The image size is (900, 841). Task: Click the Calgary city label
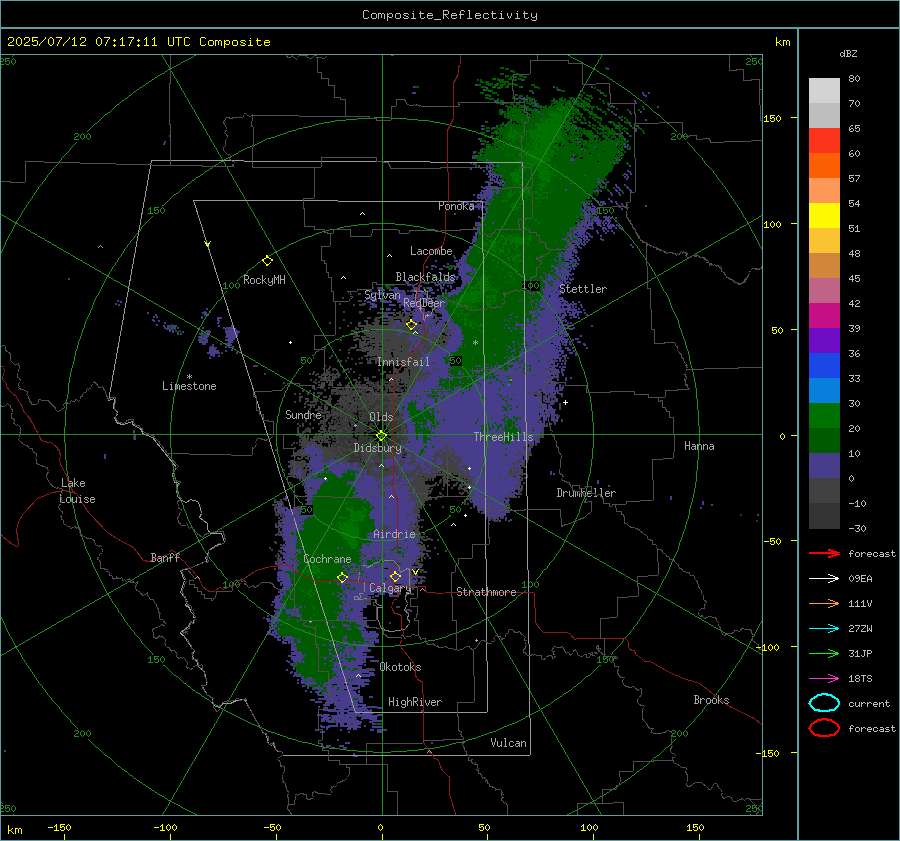[x=390, y=588]
